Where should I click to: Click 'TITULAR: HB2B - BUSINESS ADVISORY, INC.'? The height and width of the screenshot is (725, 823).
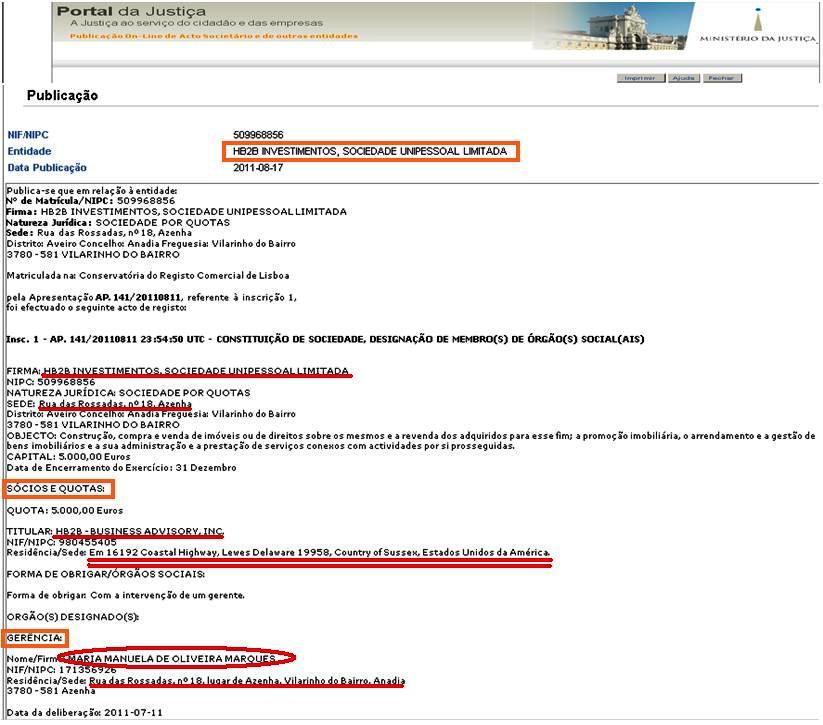point(115,531)
